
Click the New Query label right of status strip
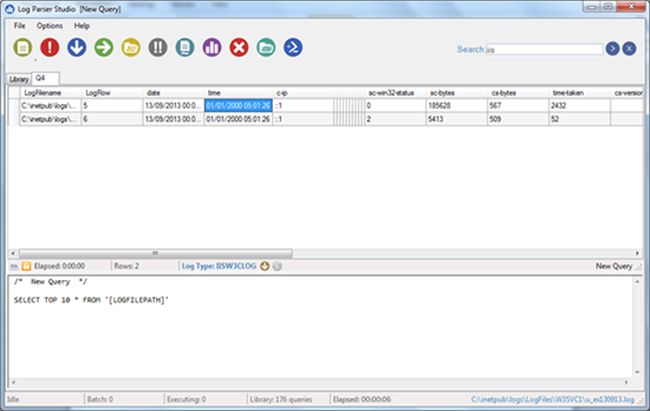point(614,266)
